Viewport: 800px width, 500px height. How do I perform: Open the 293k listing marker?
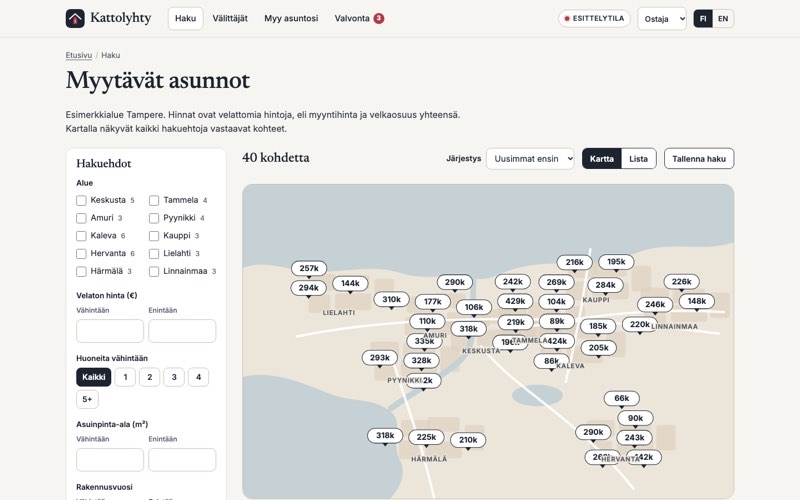tap(380, 358)
